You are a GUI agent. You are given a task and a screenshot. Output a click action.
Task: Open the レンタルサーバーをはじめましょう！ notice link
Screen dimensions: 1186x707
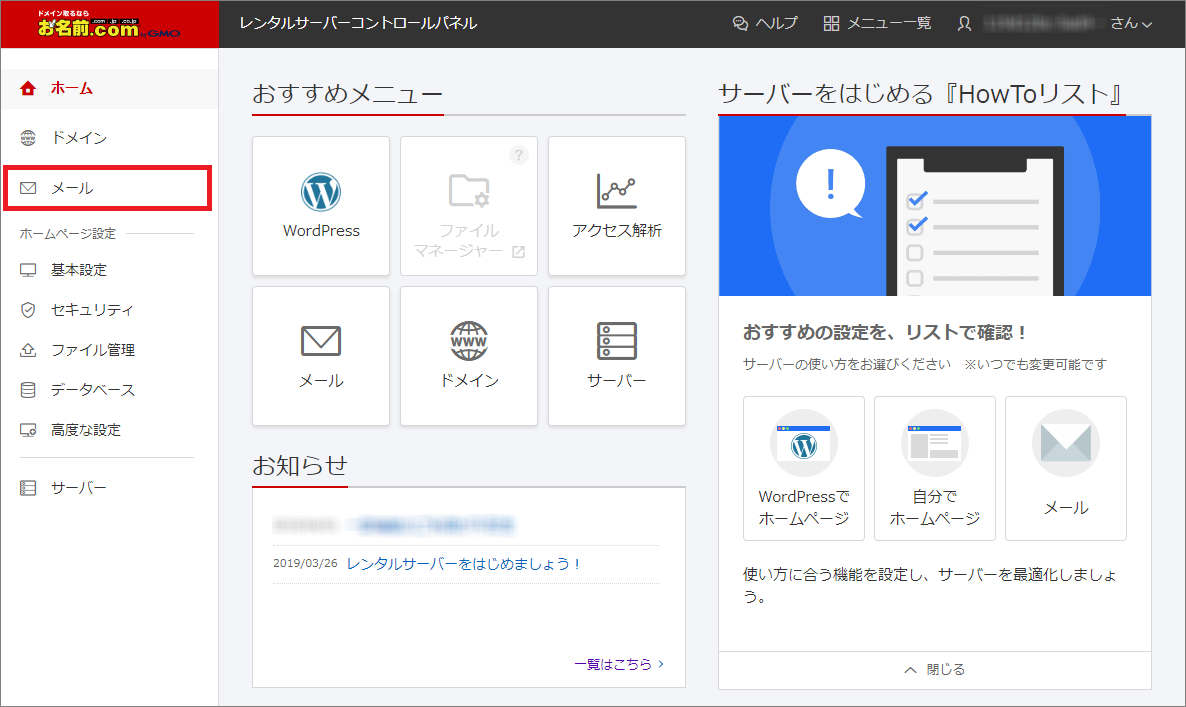coord(464,564)
